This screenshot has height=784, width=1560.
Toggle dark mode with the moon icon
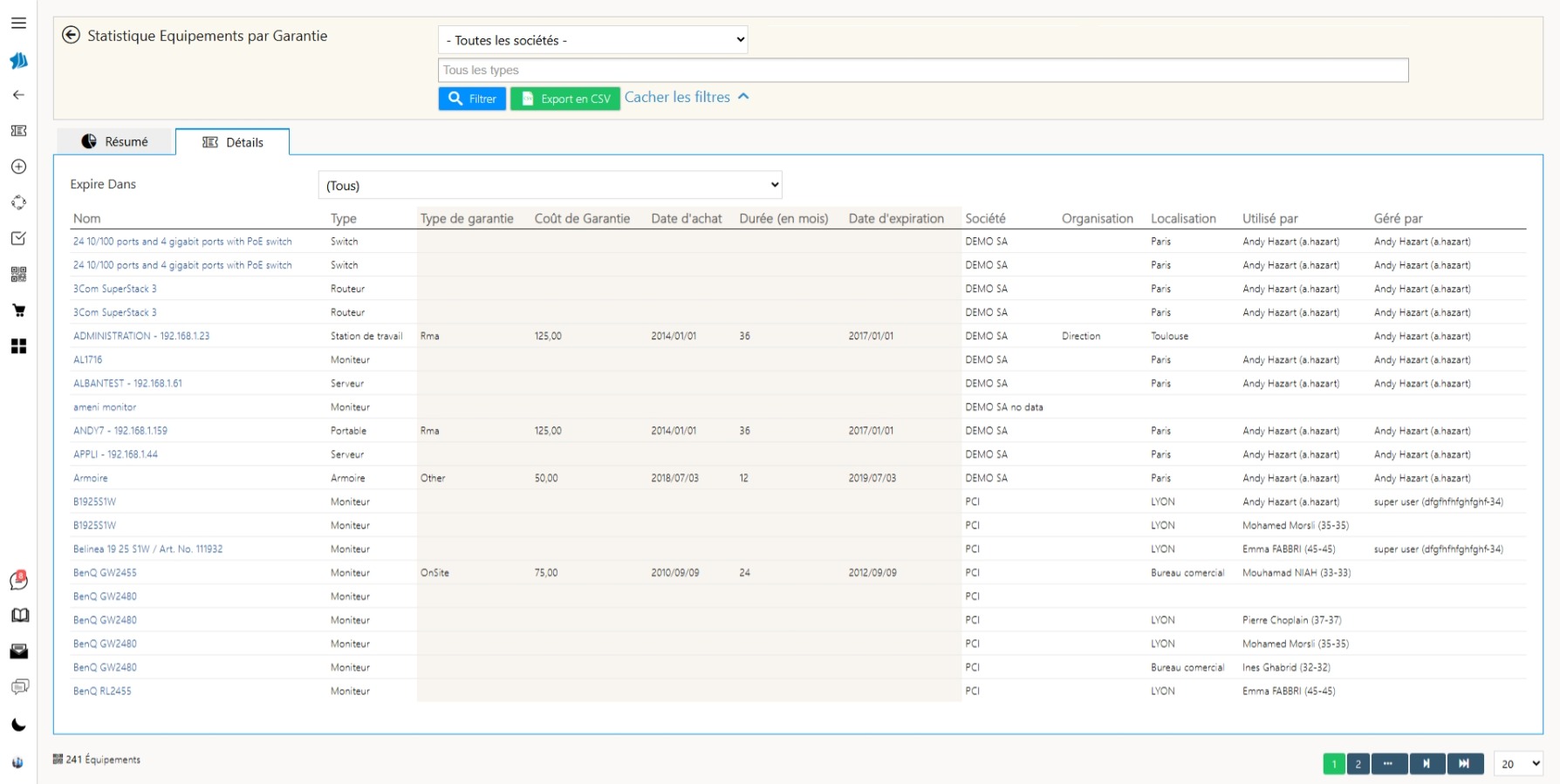18,725
